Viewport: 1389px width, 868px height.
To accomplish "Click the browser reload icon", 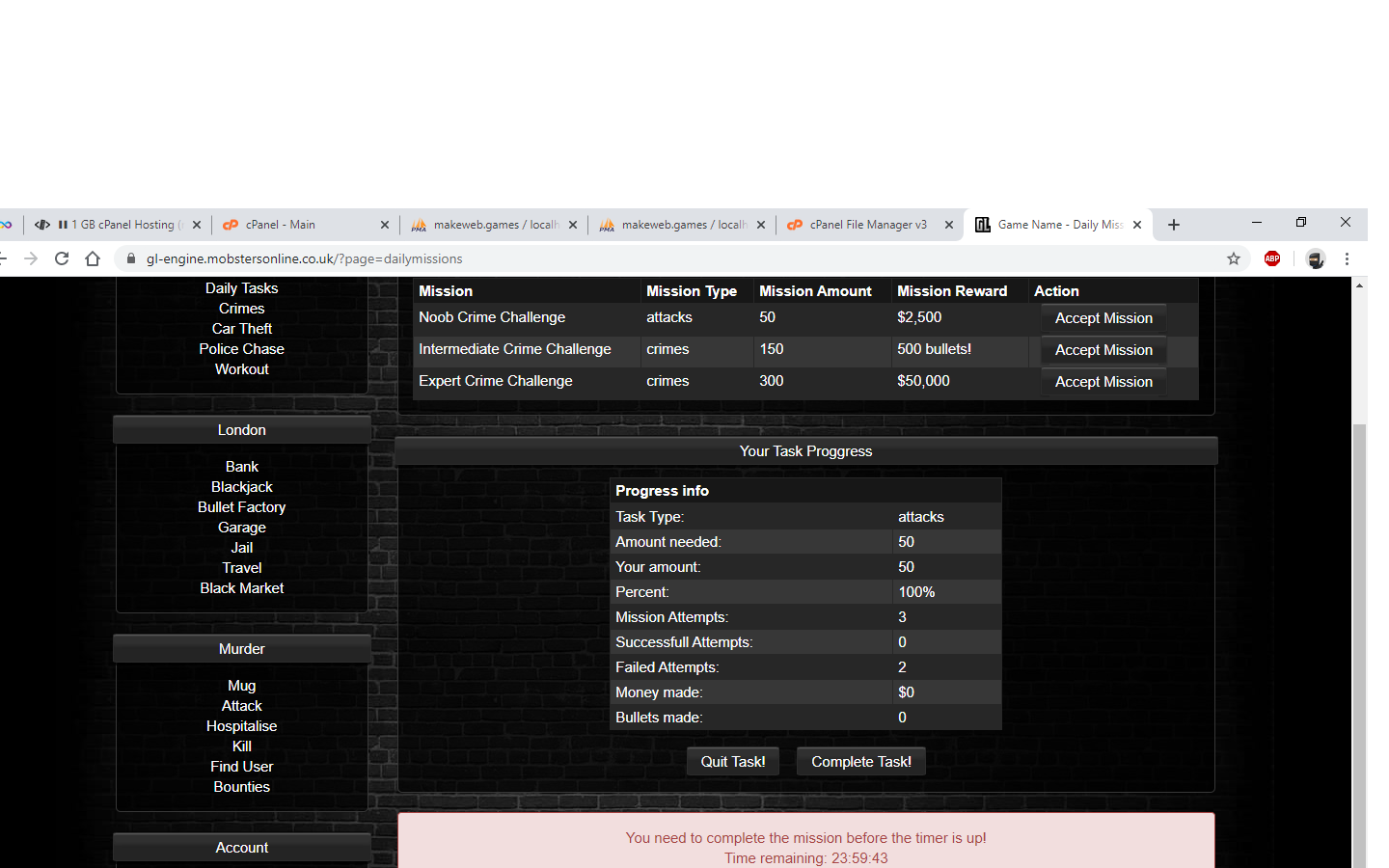I will (62, 258).
